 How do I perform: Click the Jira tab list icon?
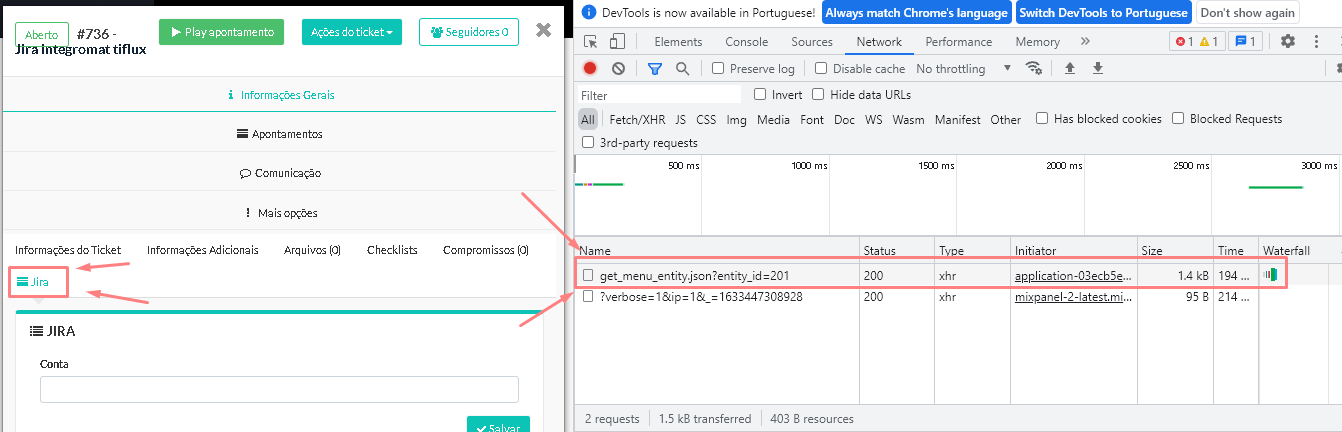click(x=23, y=282)
